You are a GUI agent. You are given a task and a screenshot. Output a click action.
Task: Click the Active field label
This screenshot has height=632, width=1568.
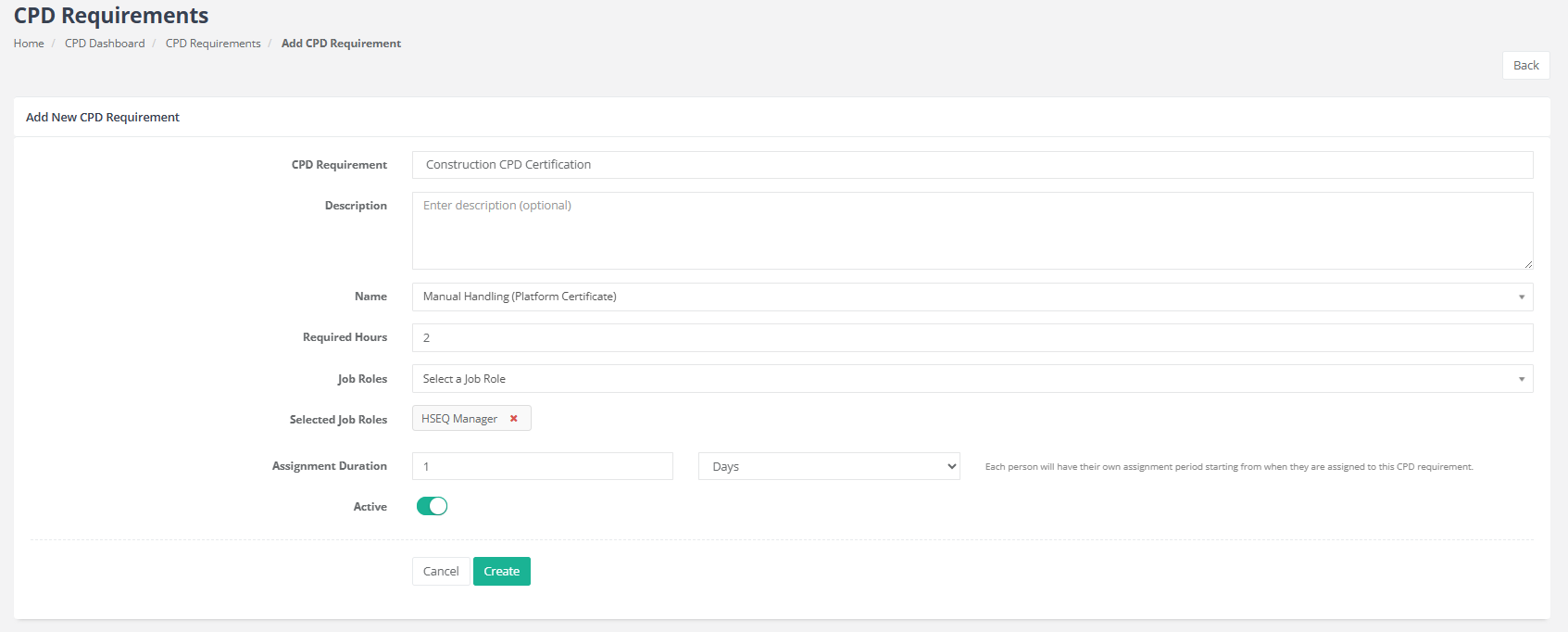coord(370,507)
